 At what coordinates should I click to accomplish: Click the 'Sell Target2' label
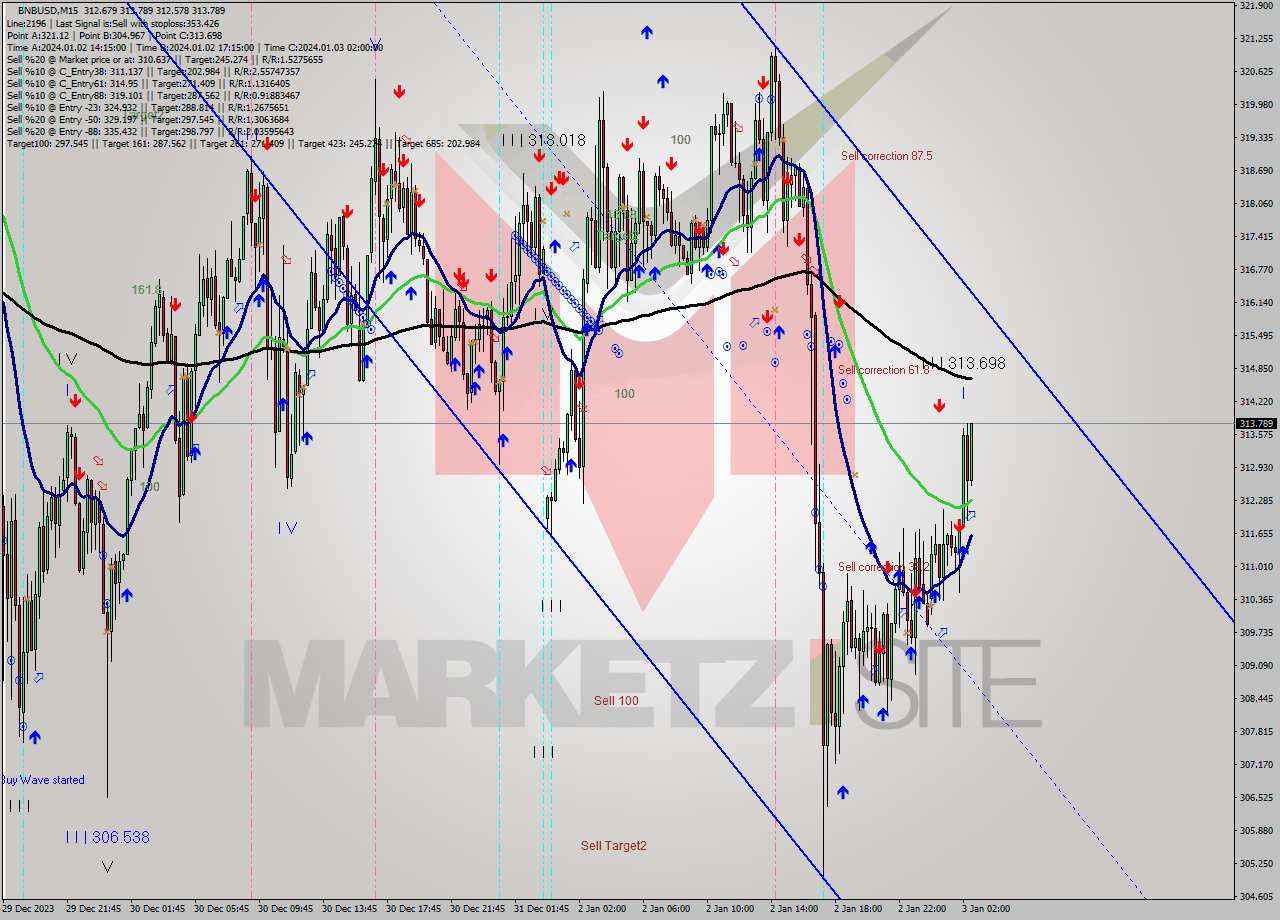point(614,846)
